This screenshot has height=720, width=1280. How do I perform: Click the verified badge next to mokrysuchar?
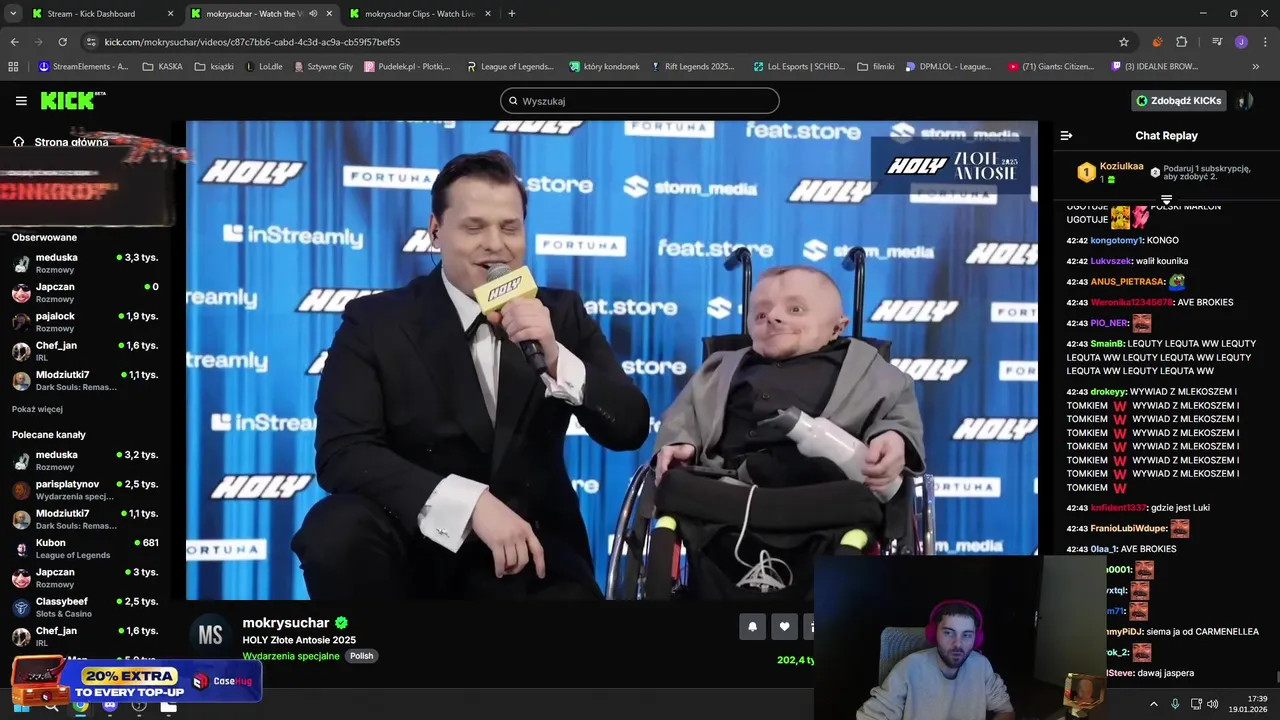(x=341, y=623)
